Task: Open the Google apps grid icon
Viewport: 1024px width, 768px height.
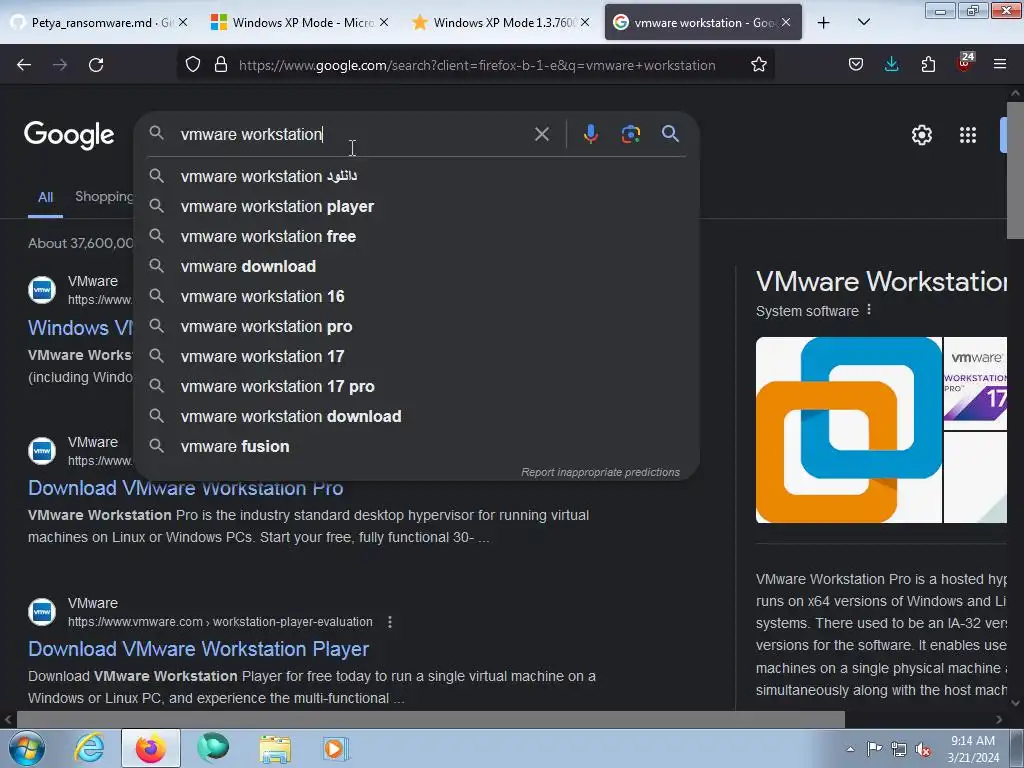Action: pyautogui.click(x=968, y=135)
